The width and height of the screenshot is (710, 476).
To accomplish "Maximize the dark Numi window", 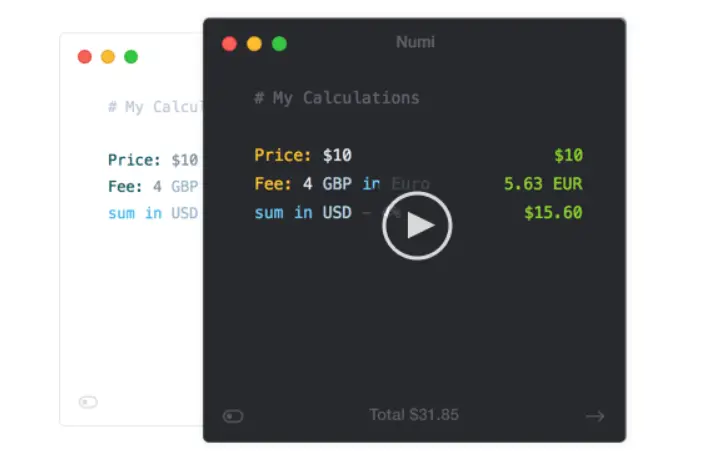I will [279, 44].
